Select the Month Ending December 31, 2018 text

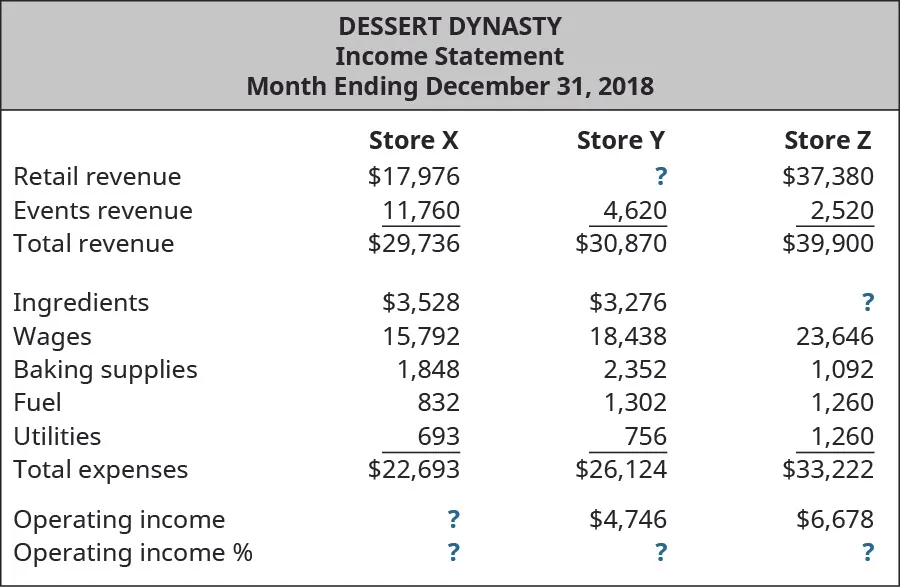click(450, 86)
